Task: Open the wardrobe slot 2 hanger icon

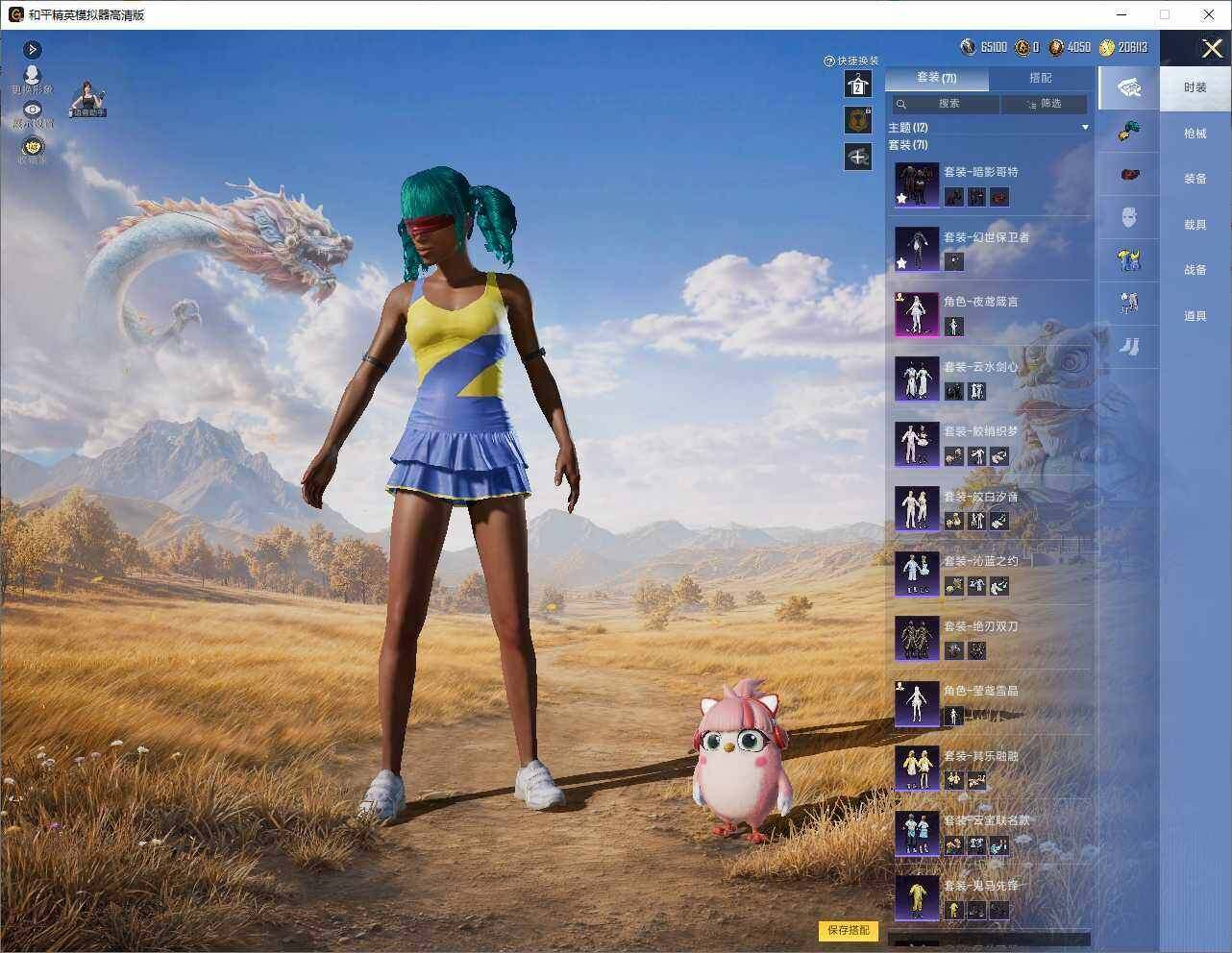Action: point(857,85)
